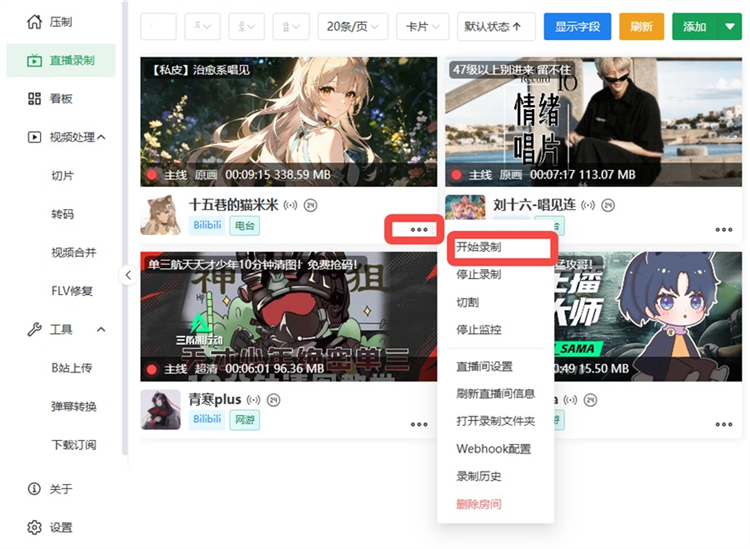750x549 pixels.
Task: Collapse the sidebar with arrow handle
Action: point(128,275)
